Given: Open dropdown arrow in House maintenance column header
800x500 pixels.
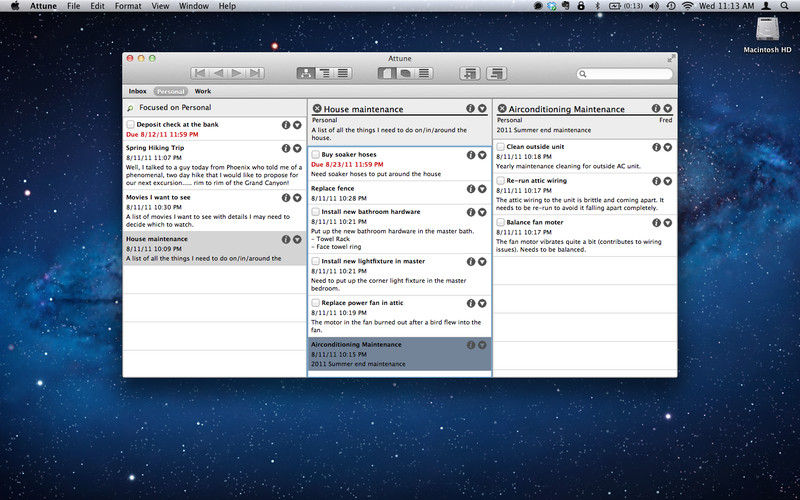Looking at the screenshot, I should click(x=482, y=108).
